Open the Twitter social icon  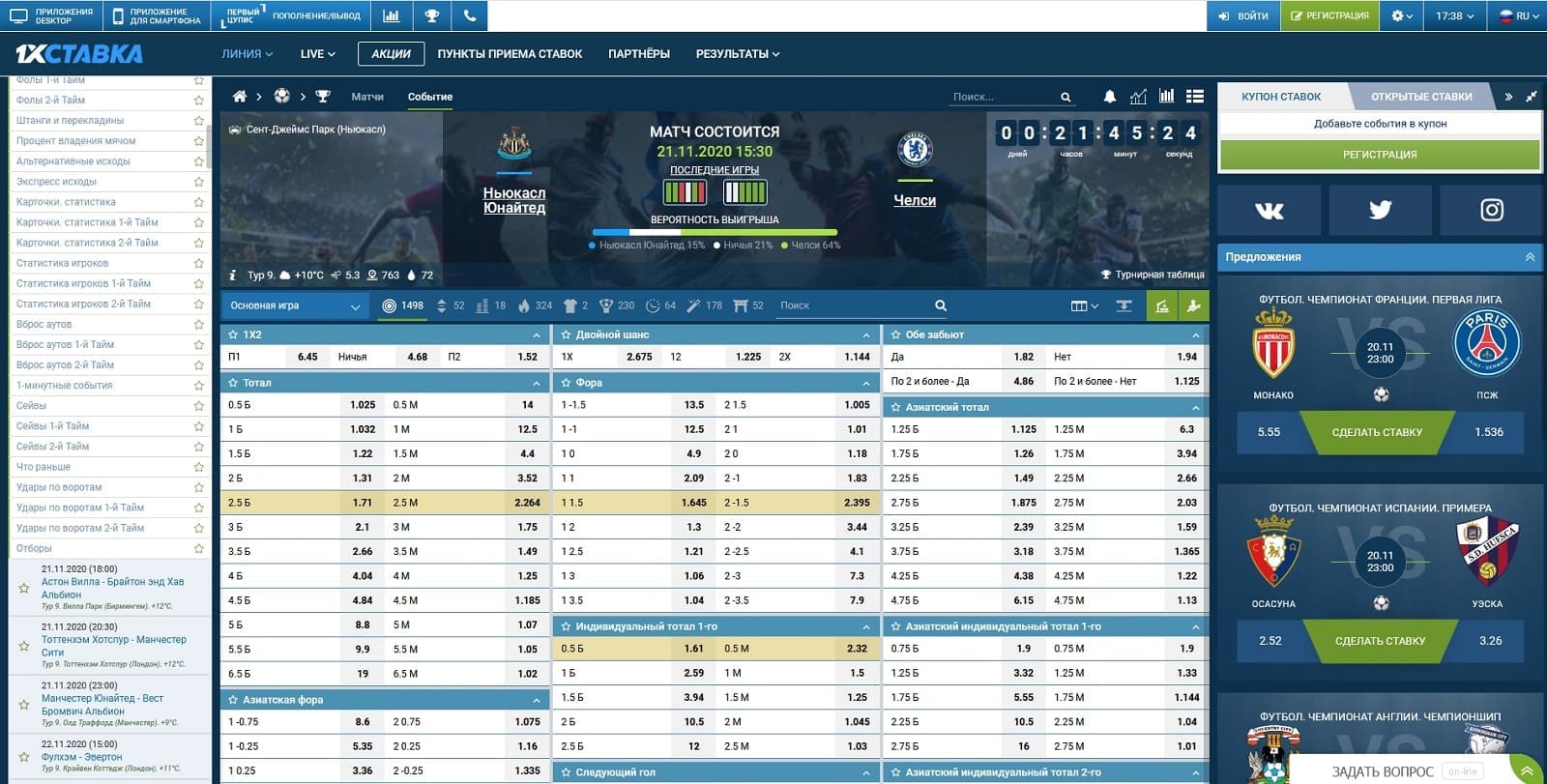click(x=1380, y=210)
